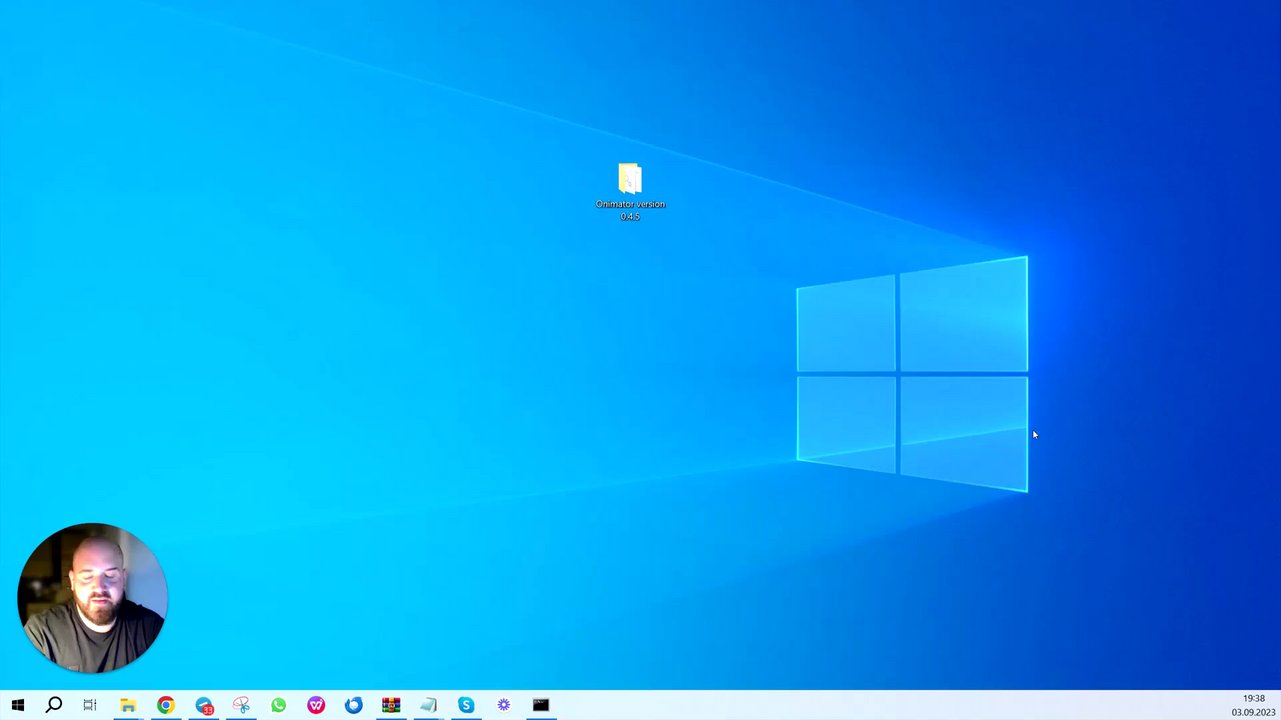This screenshot has height=720, width=1281.
Task: Open the Snipping tool scissors icon
Action: [241, 705]
